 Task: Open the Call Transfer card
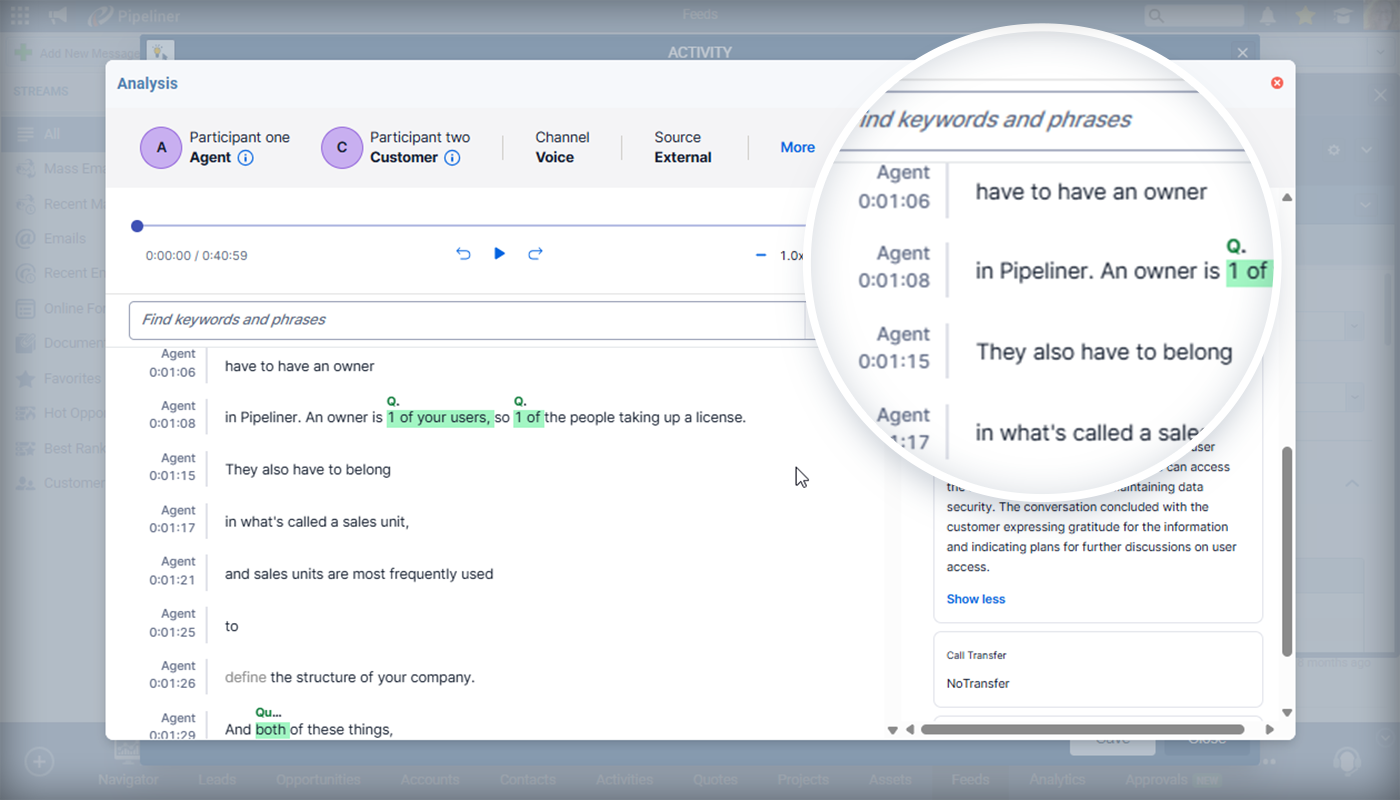[x=1097, y=670]
